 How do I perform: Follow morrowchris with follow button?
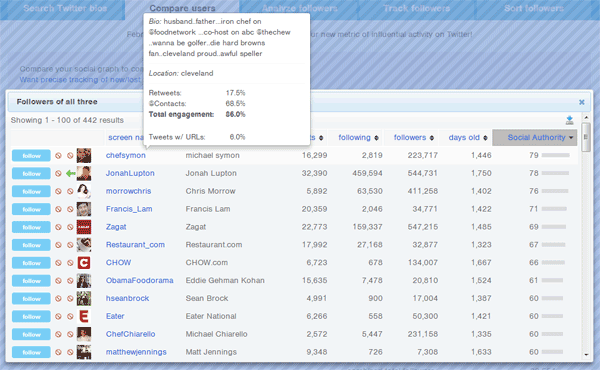(x=31, y=191)
